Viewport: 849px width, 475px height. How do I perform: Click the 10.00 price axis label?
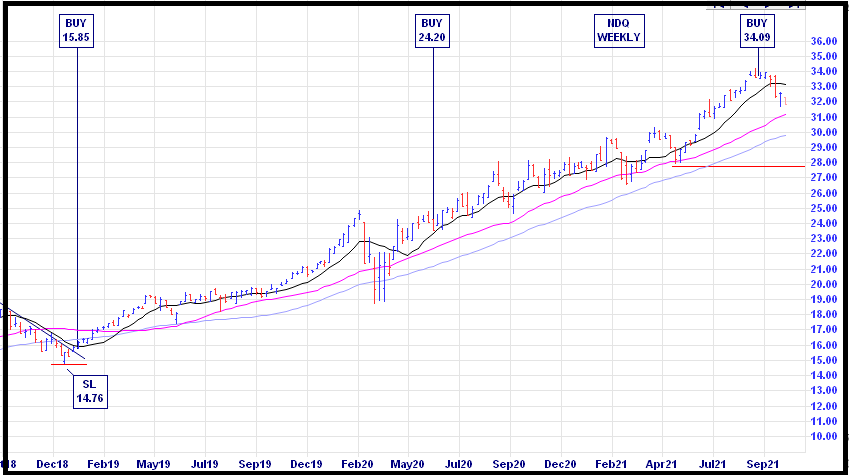click(x=824, y=436)
